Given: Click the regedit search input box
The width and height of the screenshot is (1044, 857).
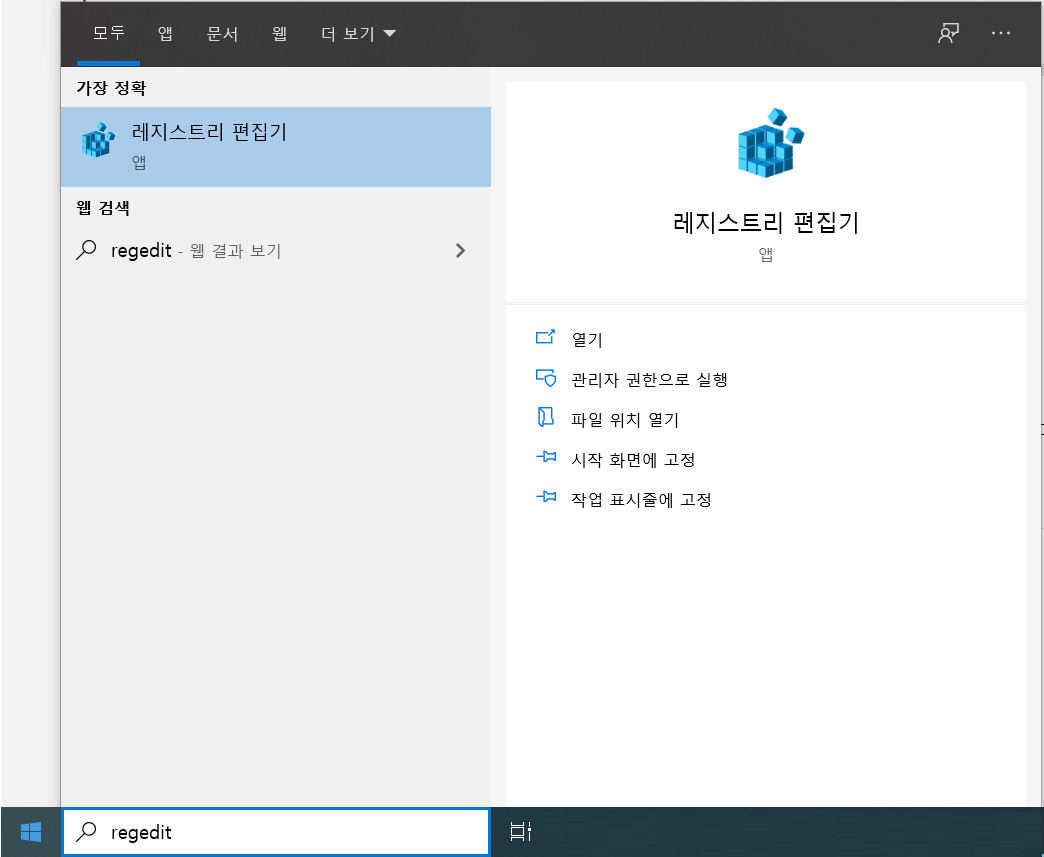Looking at the screenshot, I should (x=290, y=832).
